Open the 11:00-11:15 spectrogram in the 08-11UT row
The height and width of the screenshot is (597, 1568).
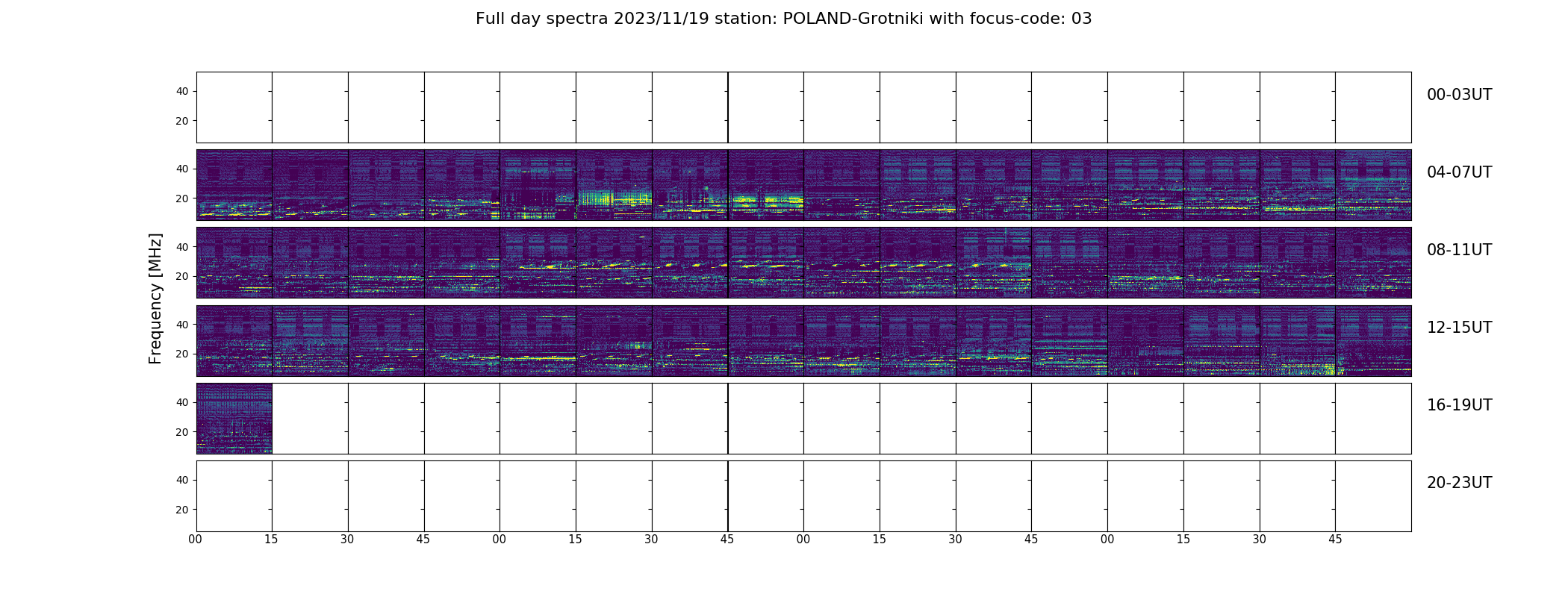coord(1145,263)
